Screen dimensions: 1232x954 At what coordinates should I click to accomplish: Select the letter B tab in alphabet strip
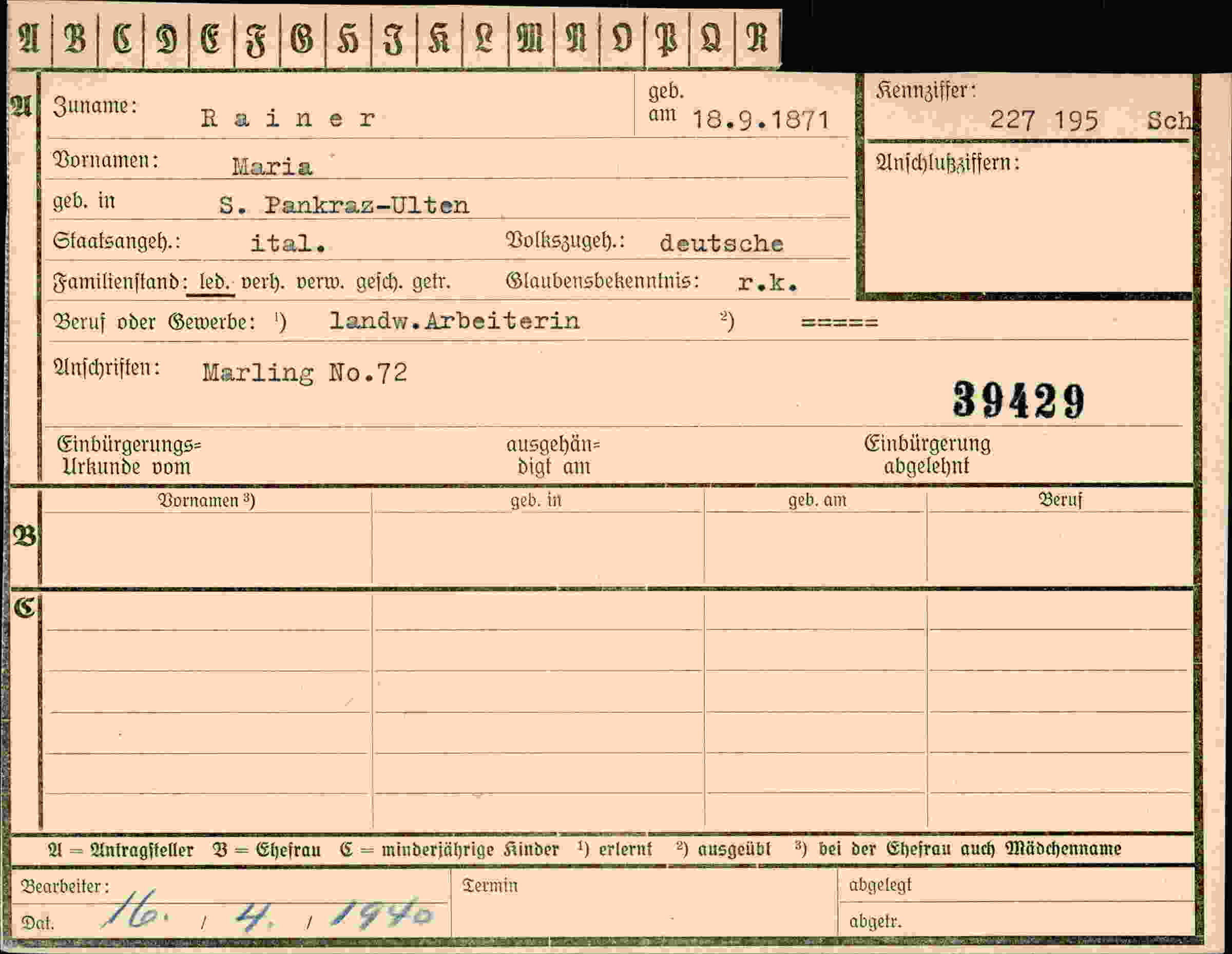75,39
